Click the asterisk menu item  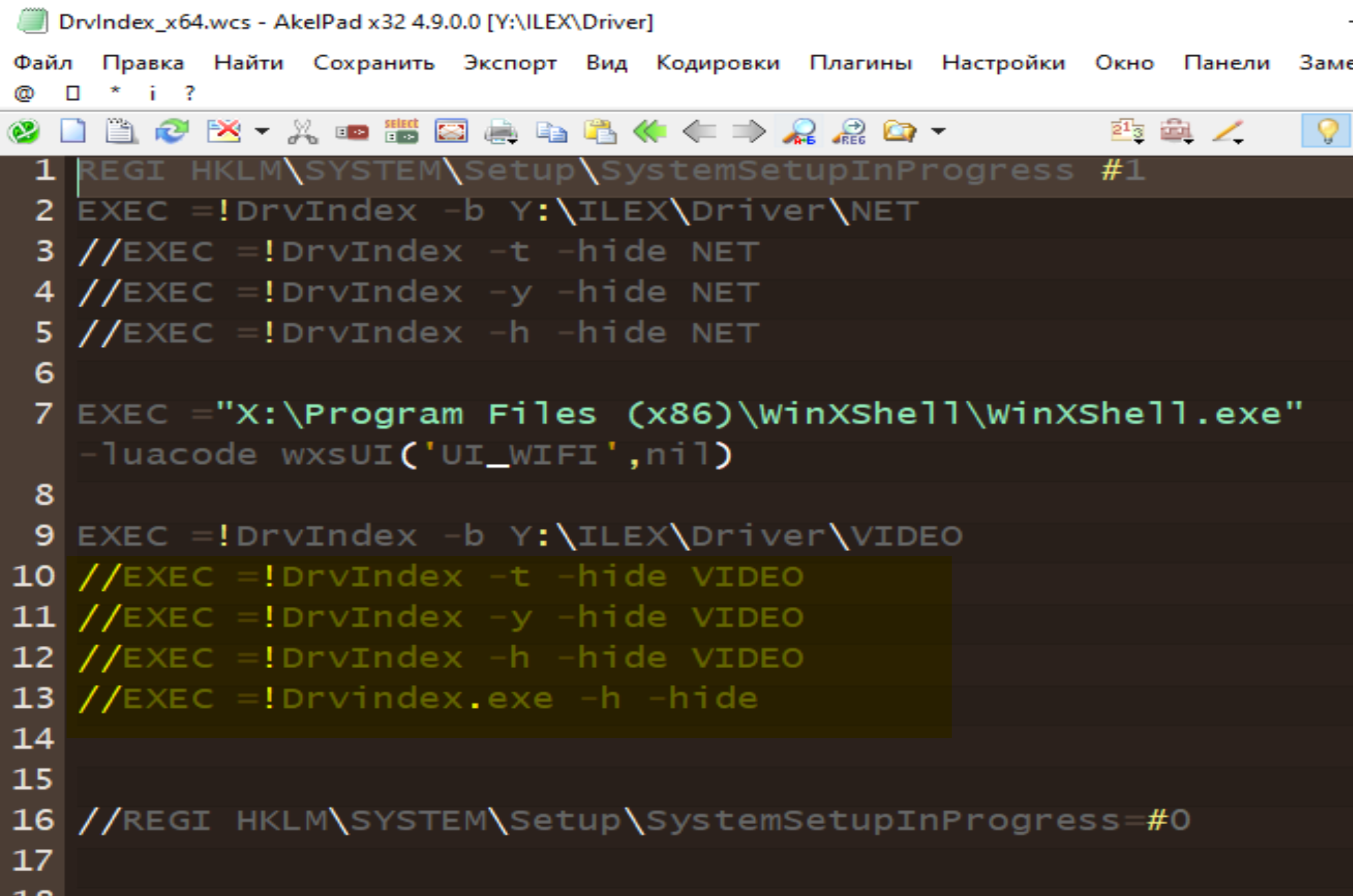pyautogui.click(x=115, y=91)
